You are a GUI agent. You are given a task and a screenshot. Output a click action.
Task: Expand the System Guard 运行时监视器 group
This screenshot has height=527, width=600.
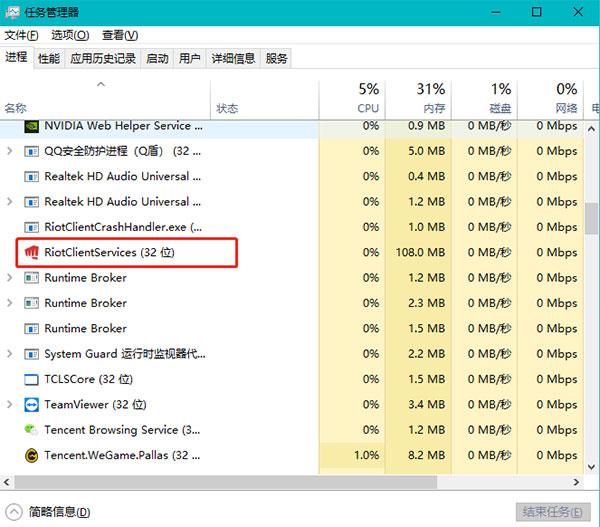[x=10, y=354]
